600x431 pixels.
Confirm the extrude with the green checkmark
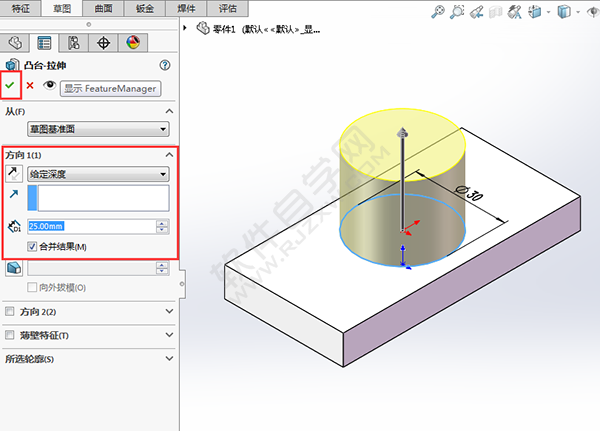pyautogui.click(x=10, y=85)
